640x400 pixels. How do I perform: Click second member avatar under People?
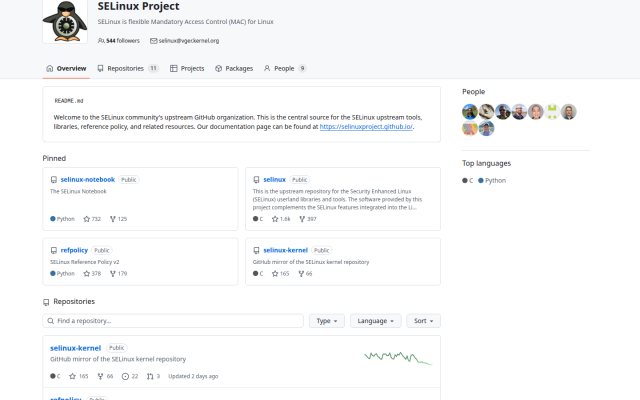486,111
